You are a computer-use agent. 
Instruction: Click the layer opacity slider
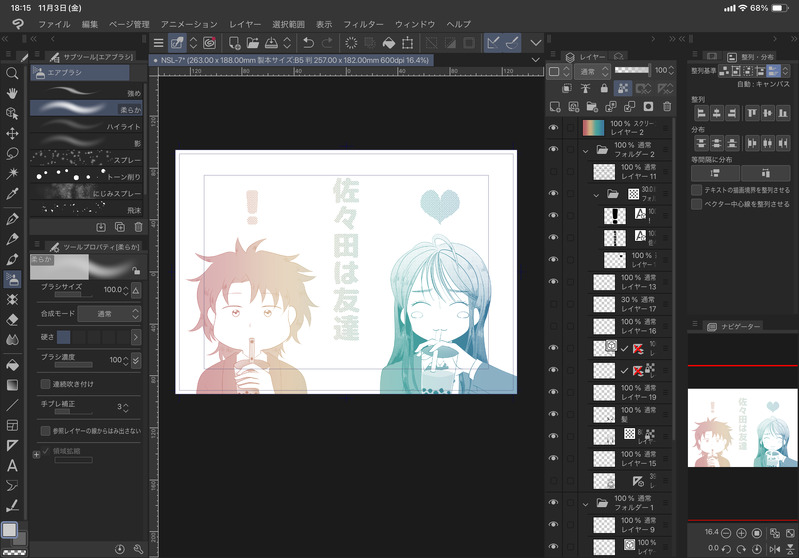(632, 70)
